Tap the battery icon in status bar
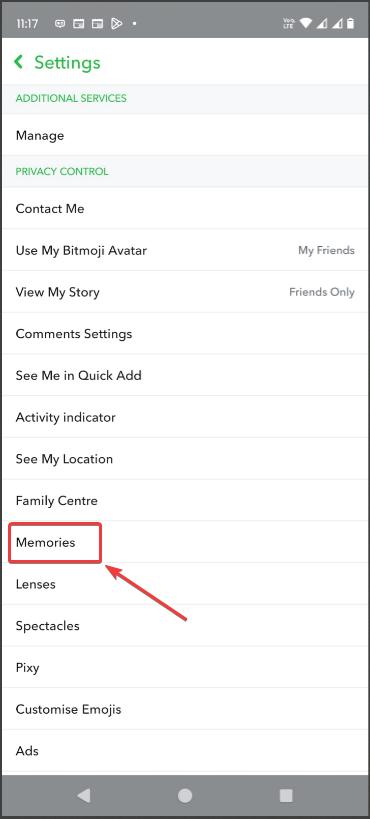Viewport: 370px width, 819px height. (x=351, y=24)
